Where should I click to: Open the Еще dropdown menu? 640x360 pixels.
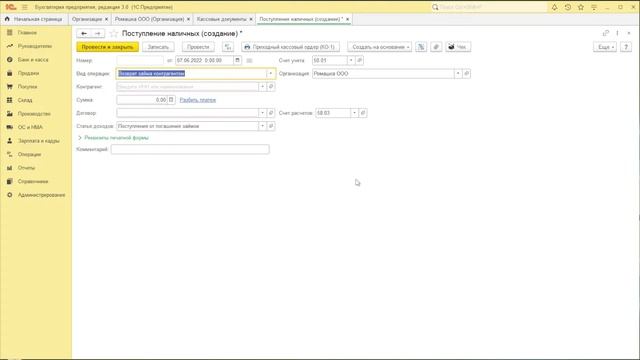pos(605,47)
